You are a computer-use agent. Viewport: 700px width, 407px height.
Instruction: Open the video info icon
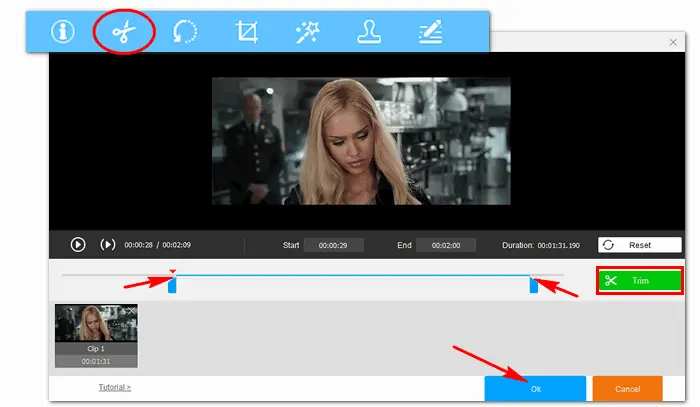coord(62,32)
